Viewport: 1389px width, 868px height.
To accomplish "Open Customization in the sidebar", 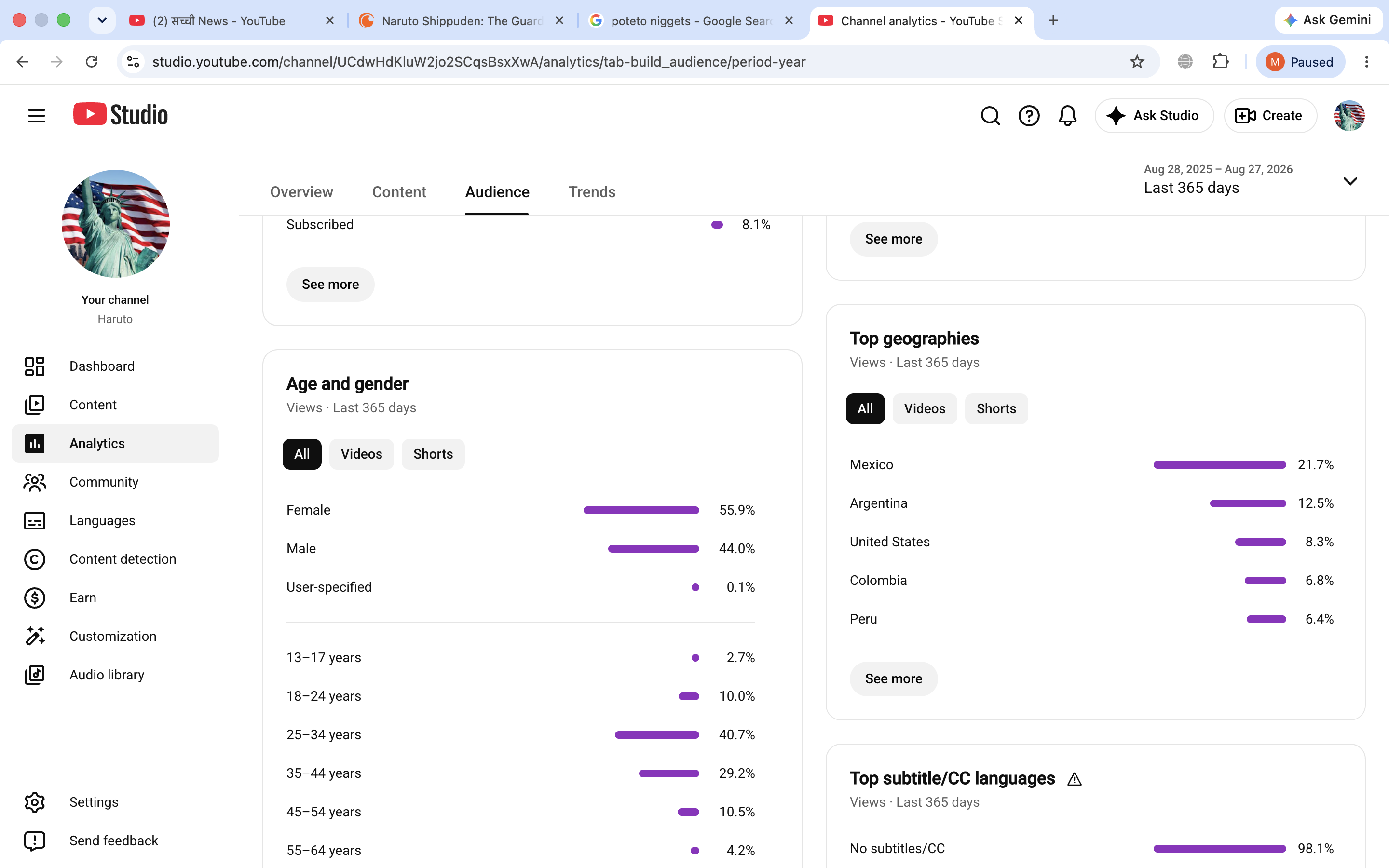I will tap(115, 636).
